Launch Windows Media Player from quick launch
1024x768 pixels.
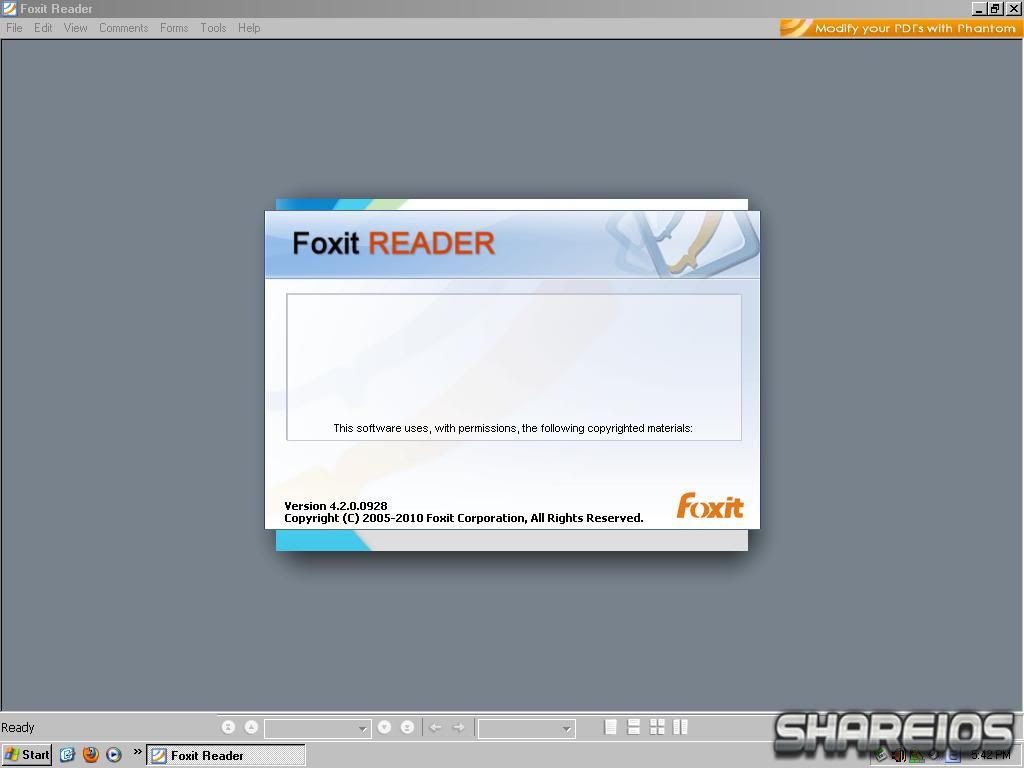(114, 755)
